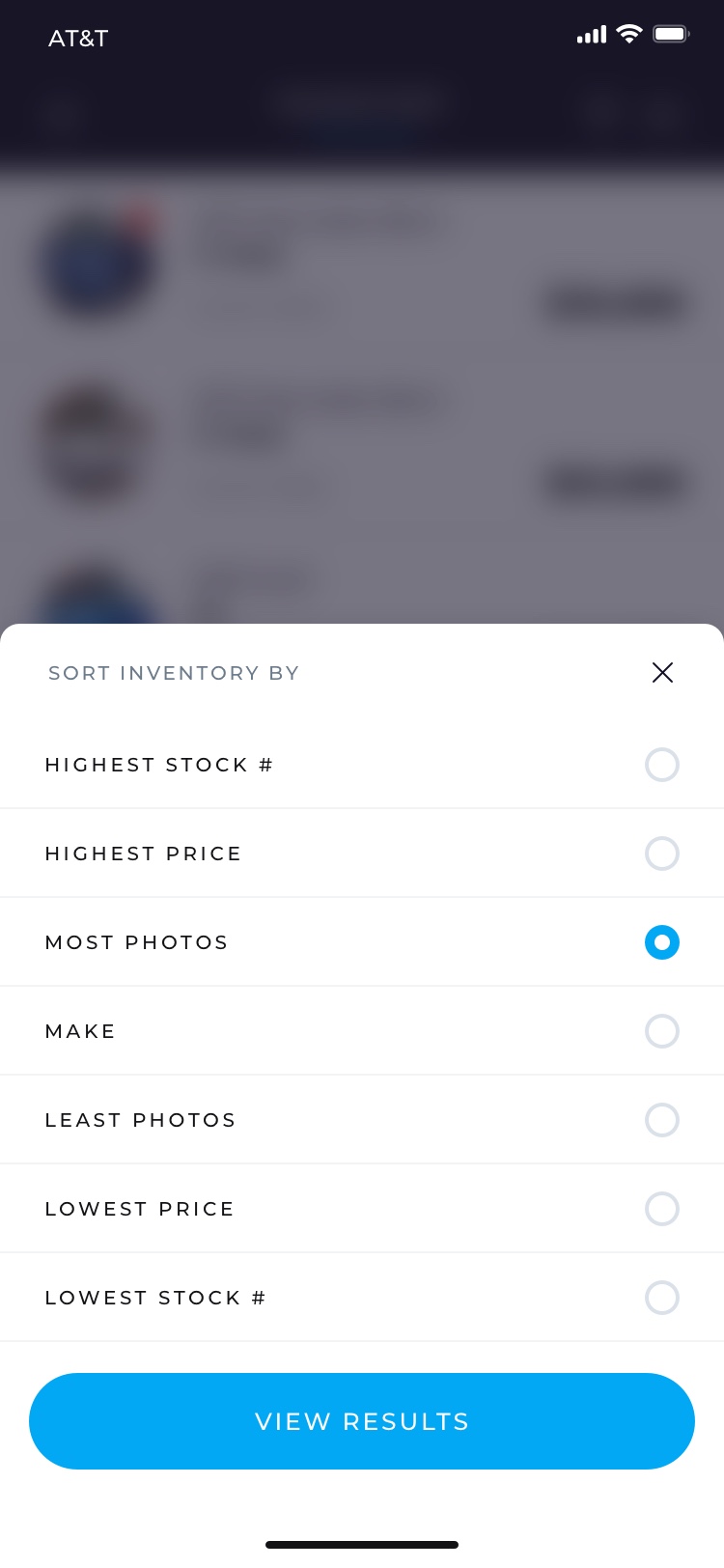Click the selected Most Photos radio button

click(x=662, y=942)
